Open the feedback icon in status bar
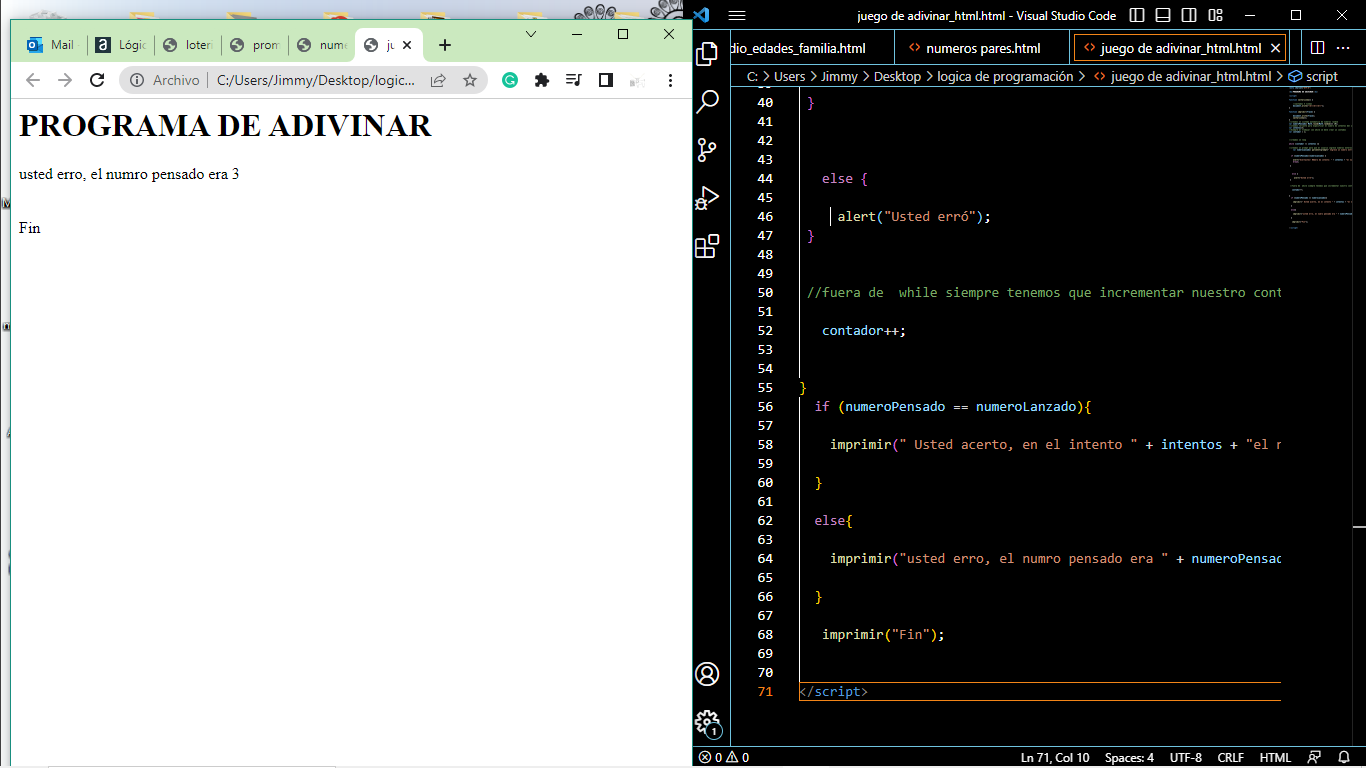The width and height of the screenshot is (1366, 768). point(1314,758)
